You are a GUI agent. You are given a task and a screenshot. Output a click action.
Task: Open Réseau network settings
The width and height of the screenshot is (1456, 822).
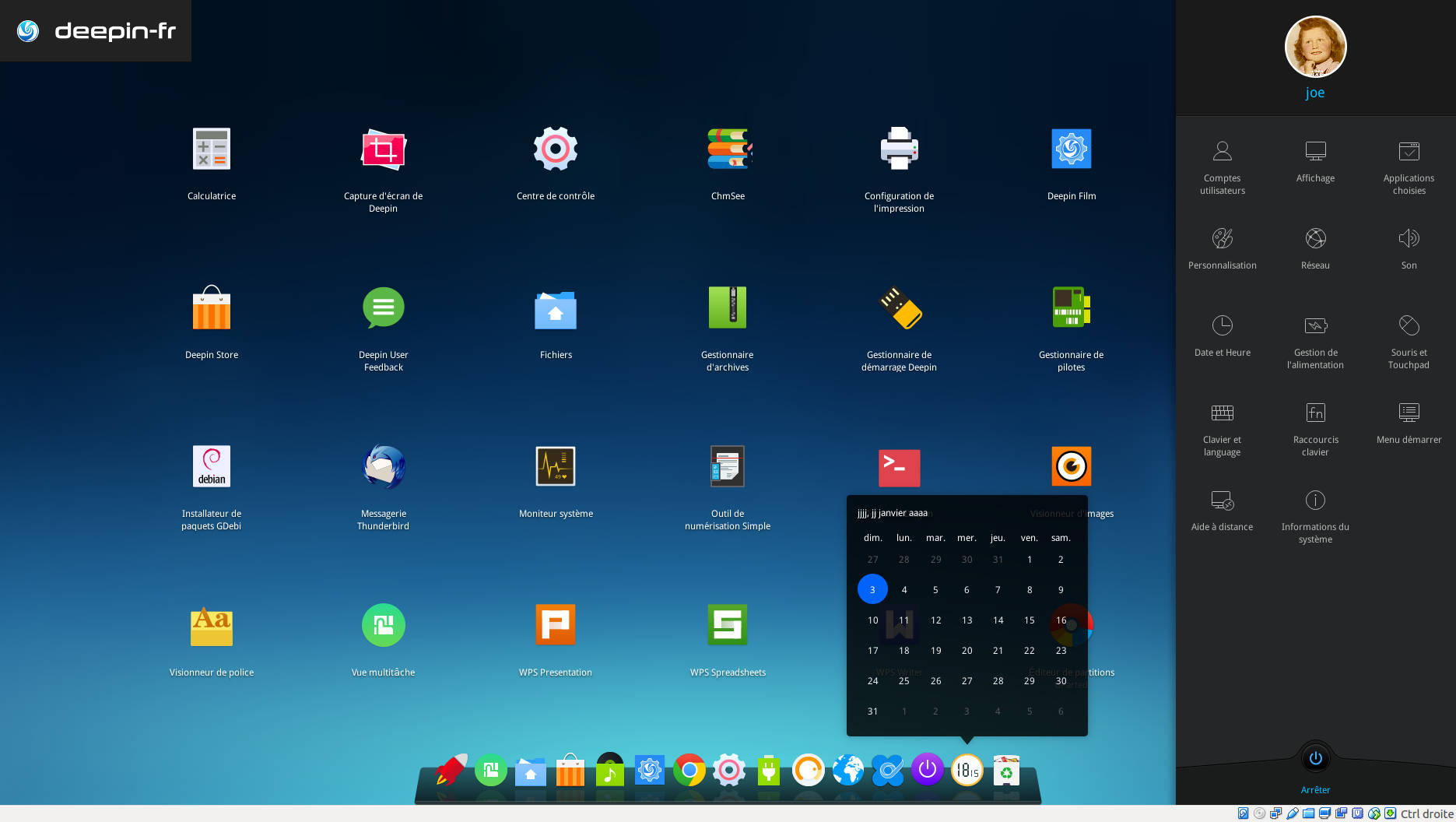tap(1316, 248)
